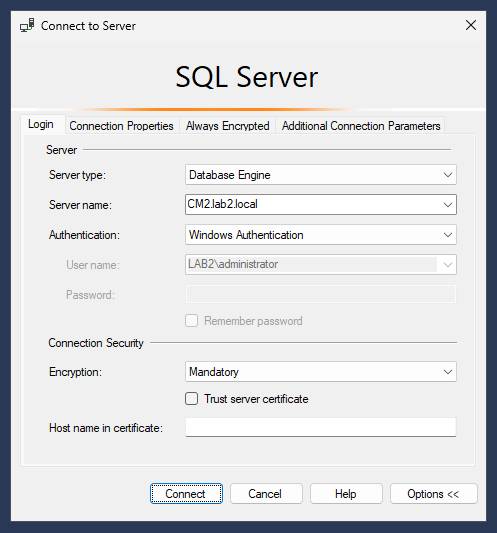
Task: Open the Connection Properties tab
Action: coord(121,126)
